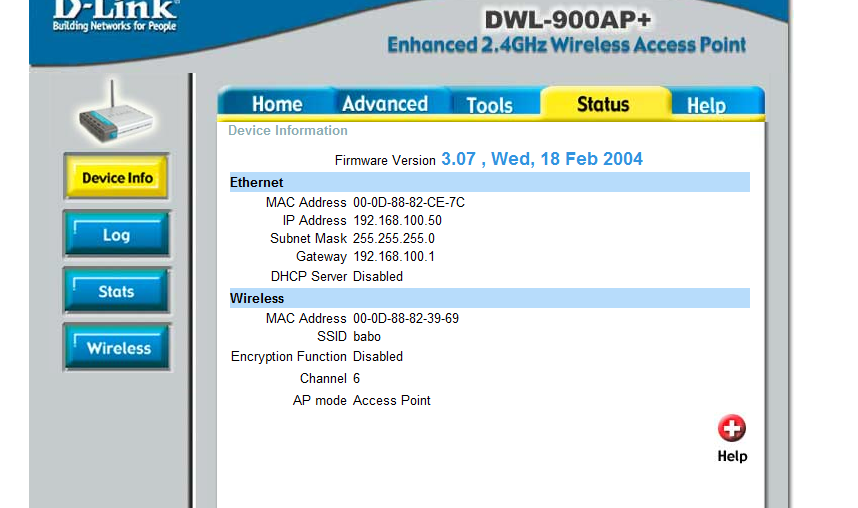Image resolution: width=858 pixels, height=508 pixels.
Task: Select Ethernet MAC address 00-0D-88-82-CE-7C
Action: click(x=409, y=203)
